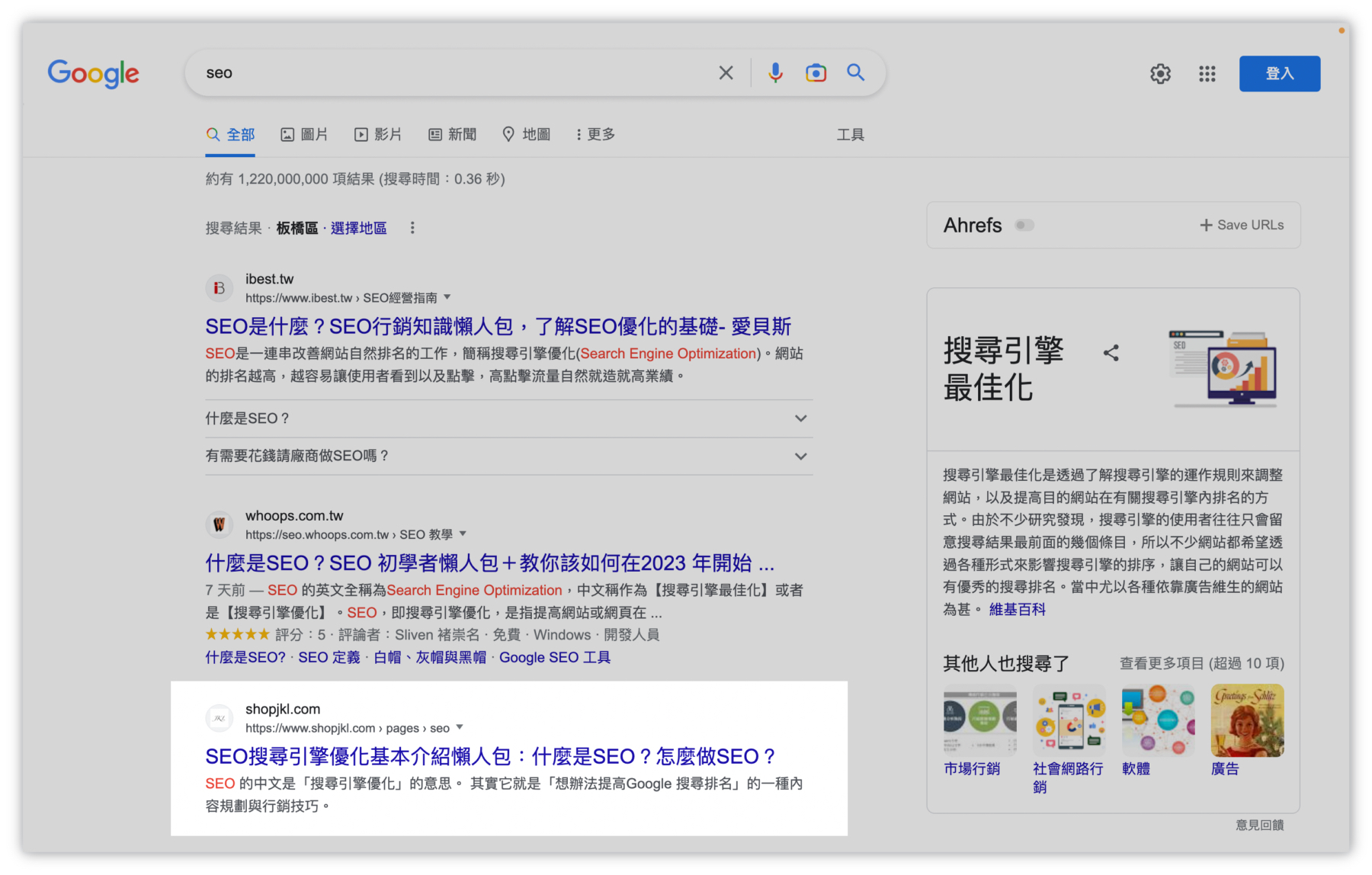Click the 登入 button
This screenshot has width=1372, height=875.
pyautogui.click(x=1279, y=73)
